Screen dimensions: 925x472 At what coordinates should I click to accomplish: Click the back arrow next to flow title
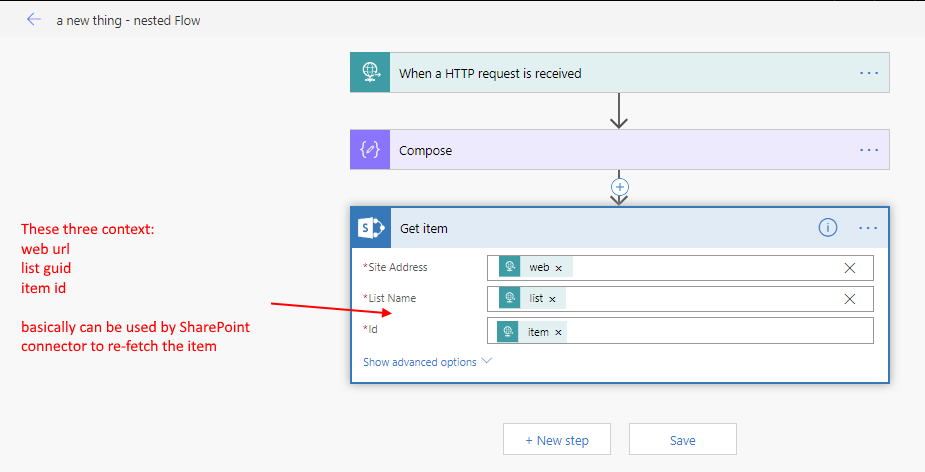point(34,20)
